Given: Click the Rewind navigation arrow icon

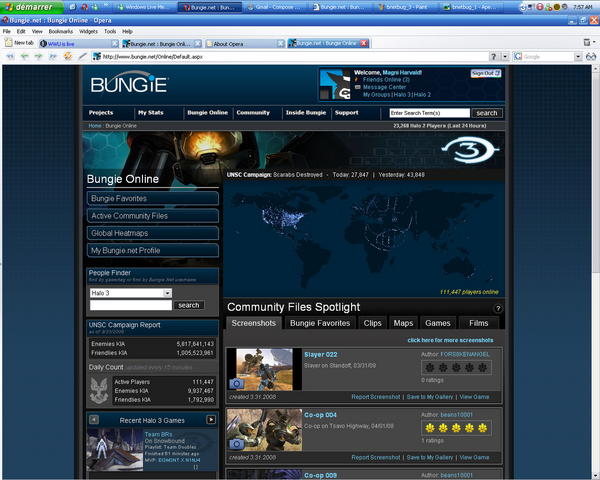Looking at the screenshot, I should (x=10, y=56).
